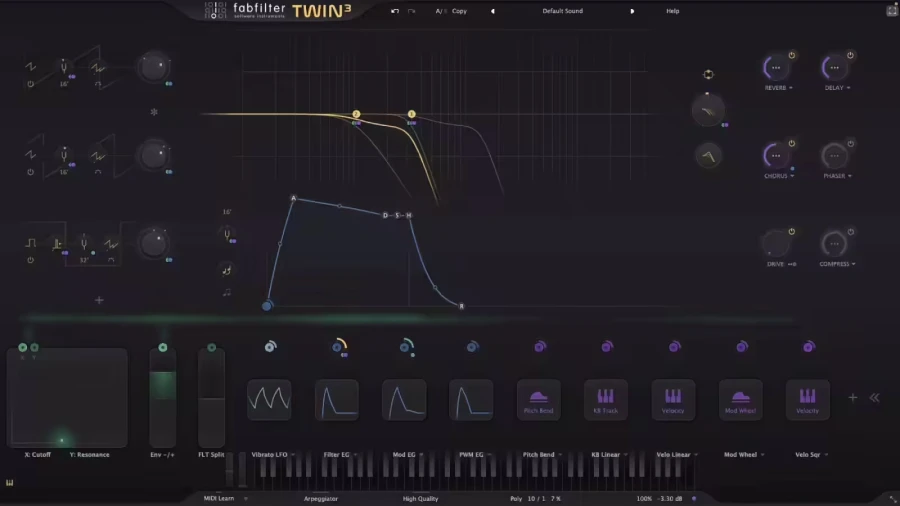Open the CHORUS dropdown
This screenshot has width=900, height=506.
[779, 176]
